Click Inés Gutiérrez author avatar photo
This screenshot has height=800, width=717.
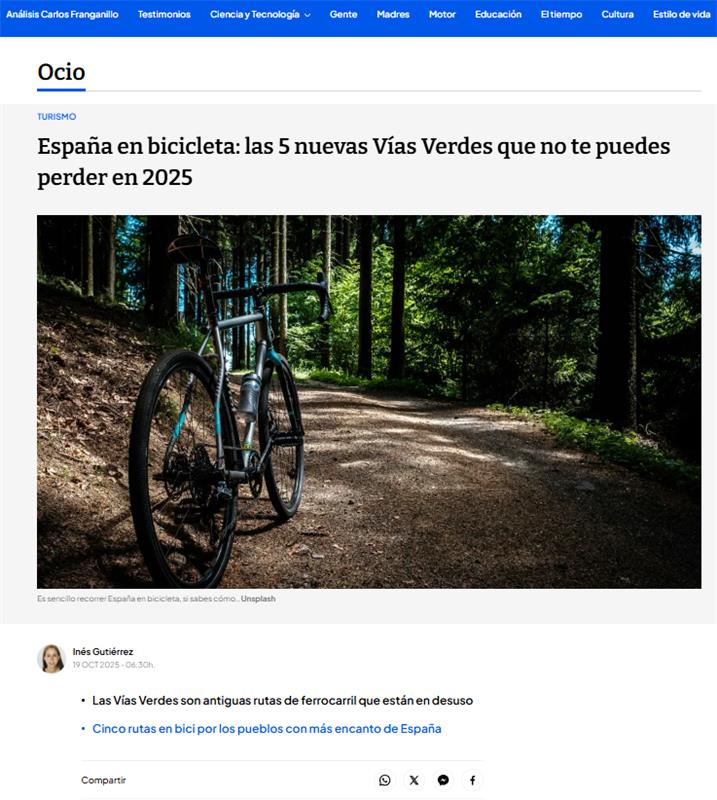52,659
